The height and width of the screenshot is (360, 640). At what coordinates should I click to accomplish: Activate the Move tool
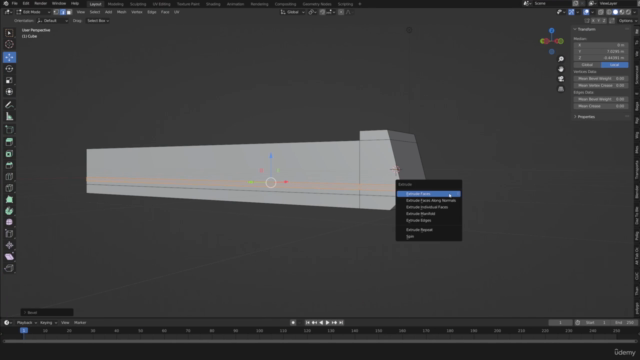coord(9,57)
